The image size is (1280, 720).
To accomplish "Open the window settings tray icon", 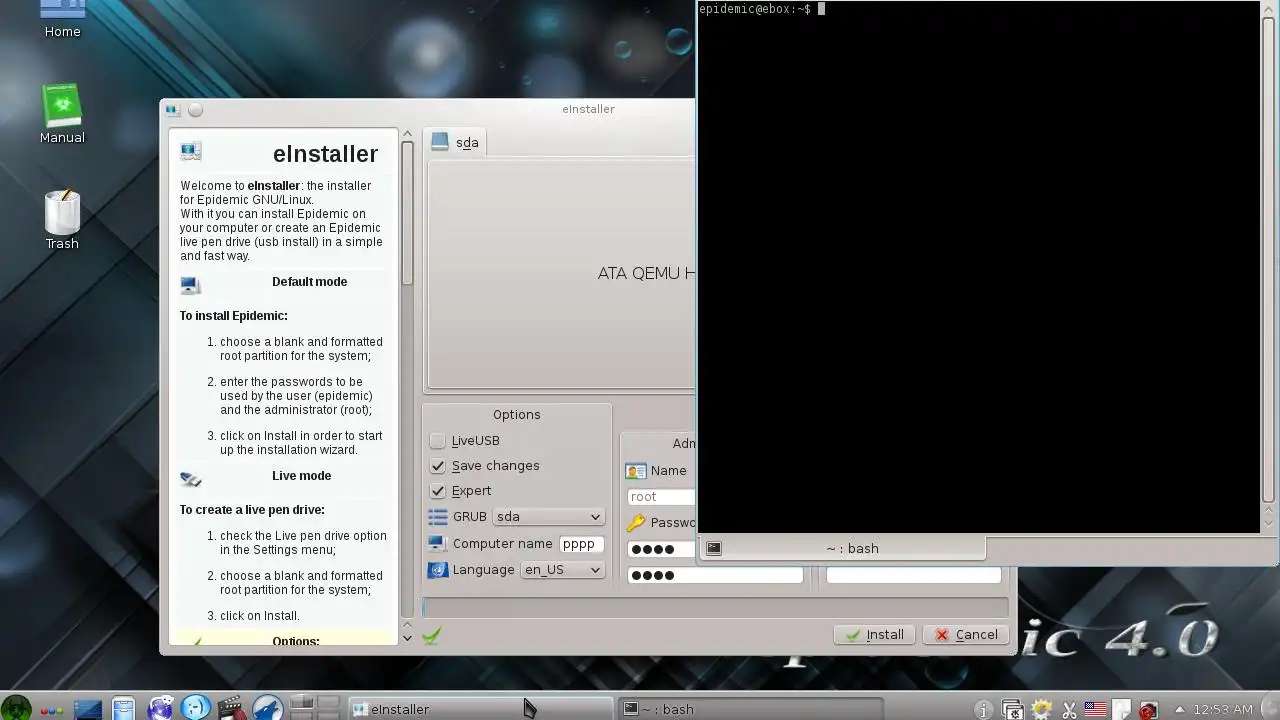I will click(x=1012, y=709).
